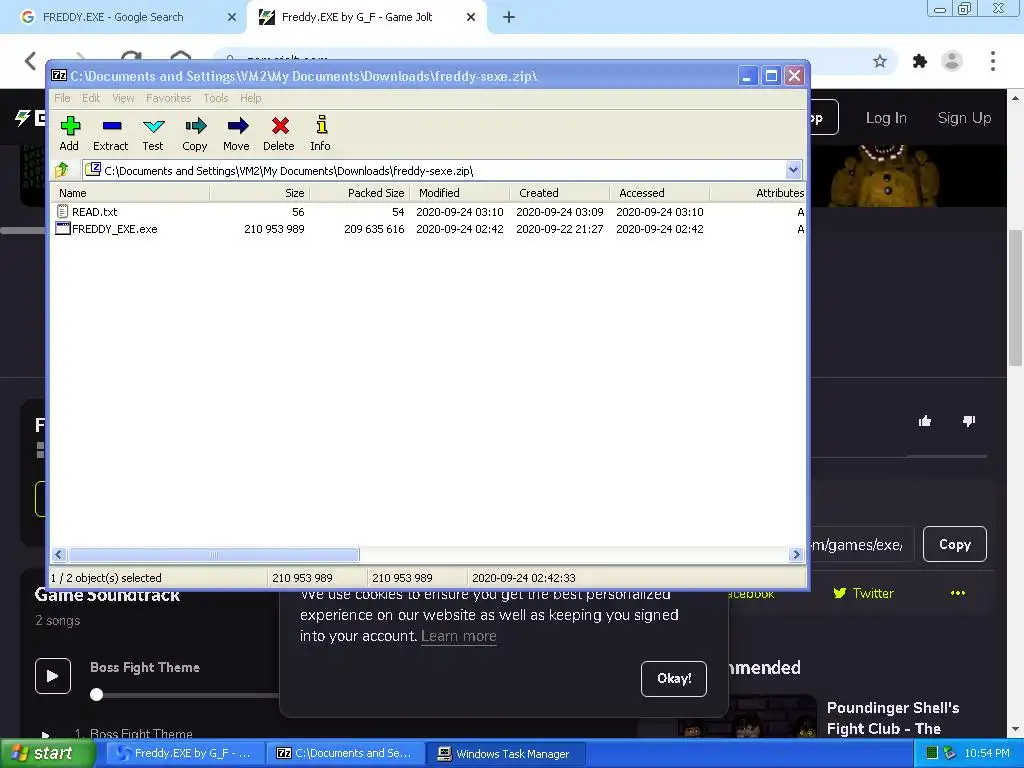Screen dimensions: 1024x768
Task: Switch to Freddy.EXE browser taskbar button
Action: [186, 754]
